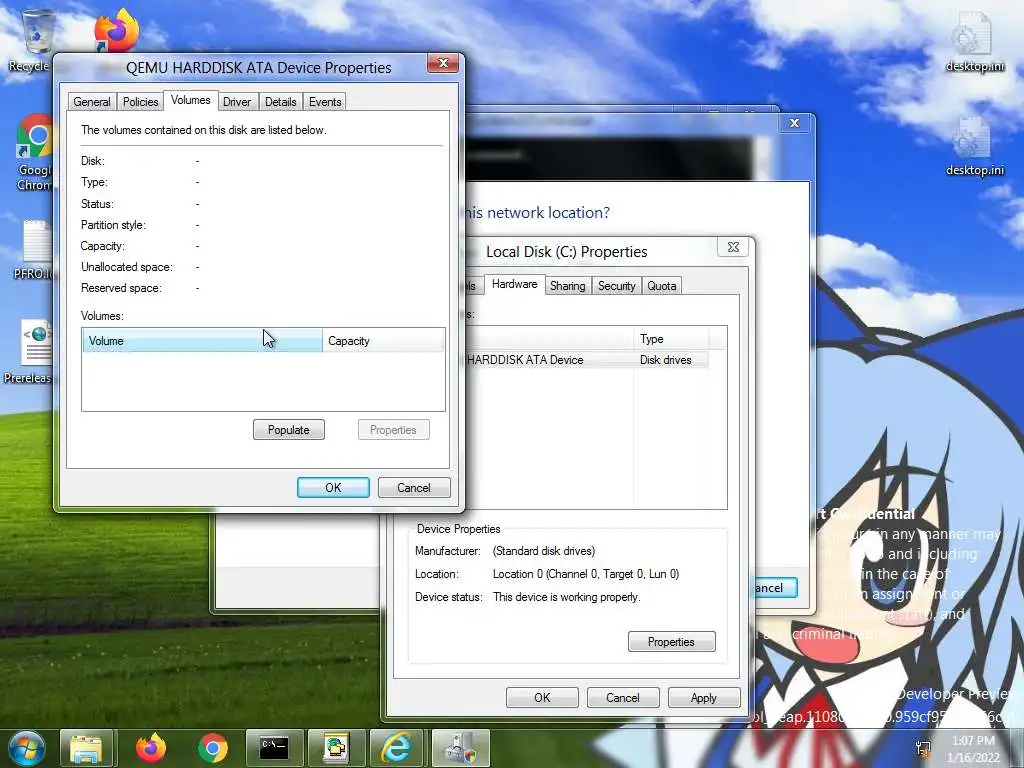1024x768 pixels.
Task: Launch Internet Explorer from the taskbar
Action: [x=397, y=748]
